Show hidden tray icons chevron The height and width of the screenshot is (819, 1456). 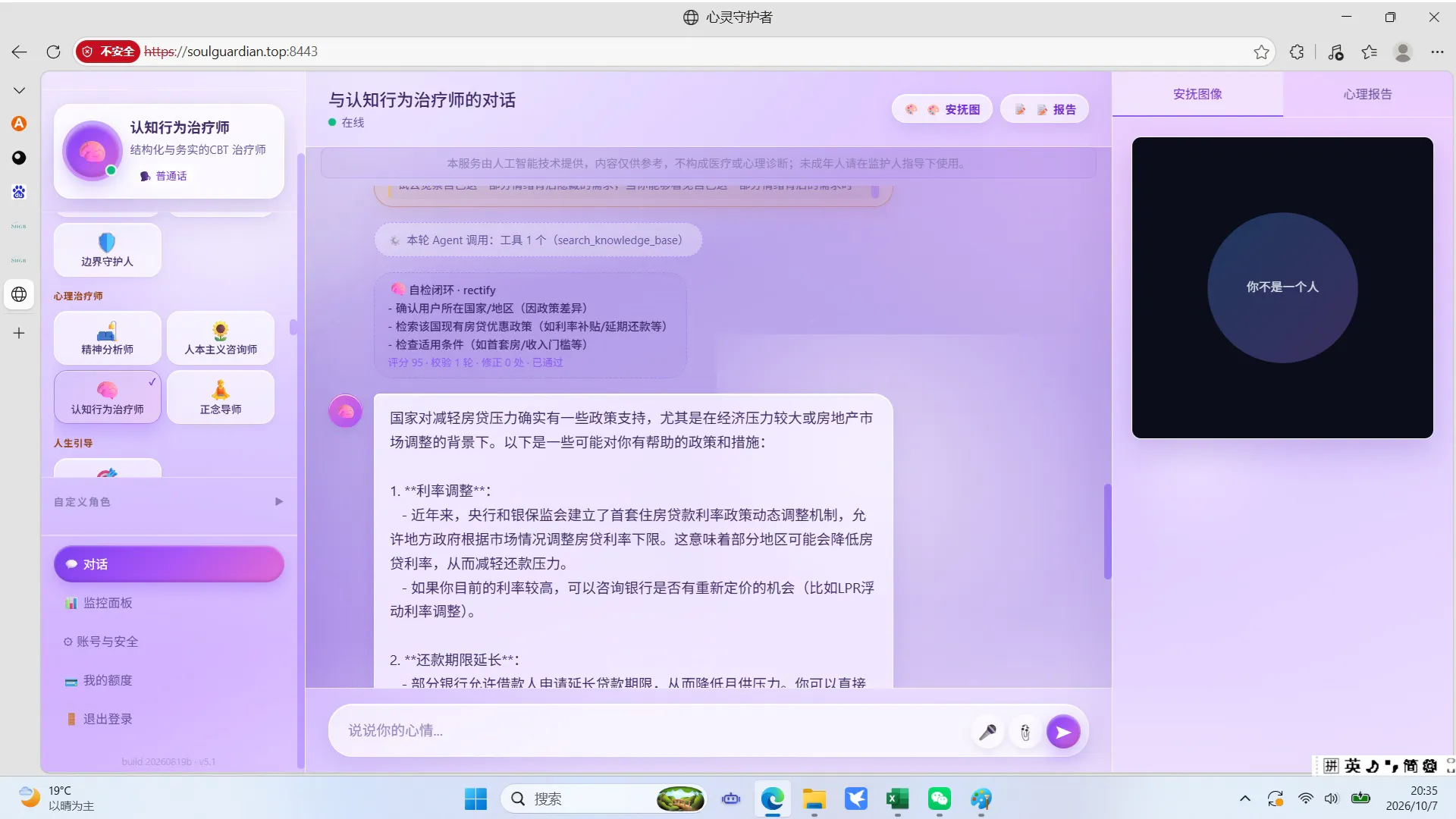[x=1244, y=799]
